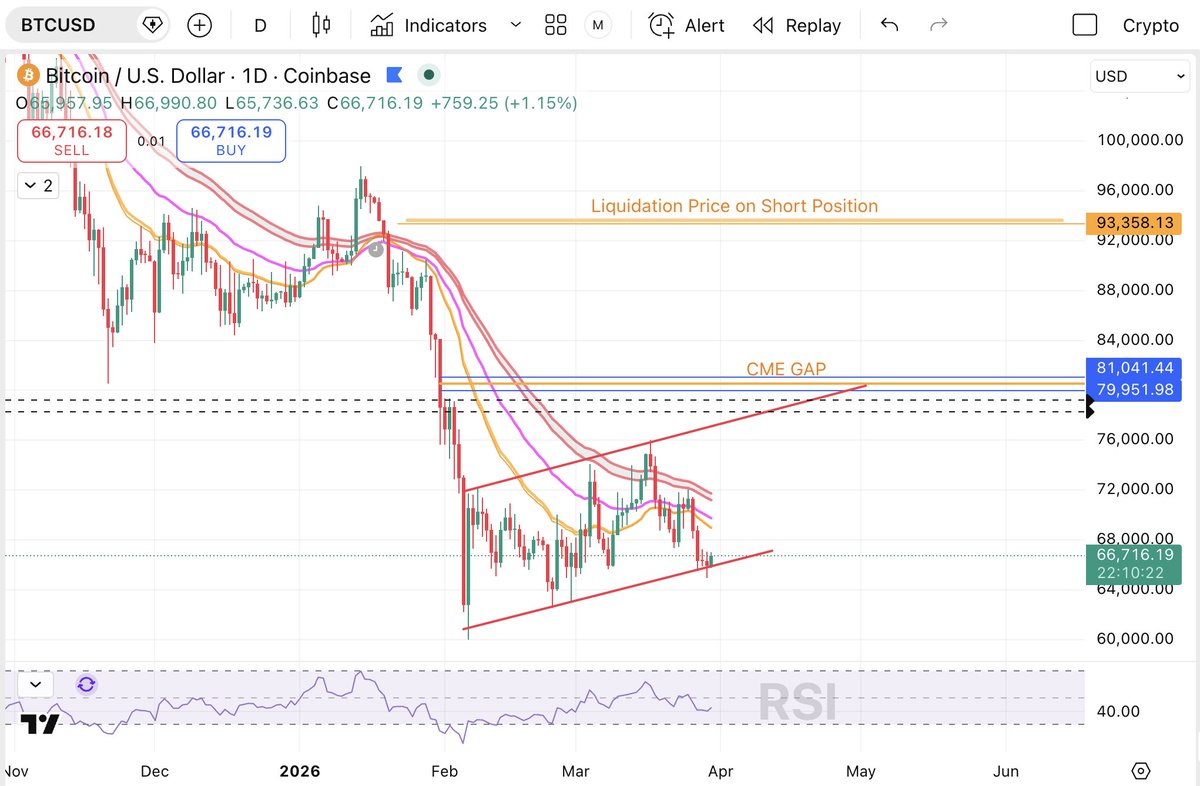Edit the 0.01 order quantity value
The height and width of the screenshot is (786, 1200).
[x=151, y=141]
